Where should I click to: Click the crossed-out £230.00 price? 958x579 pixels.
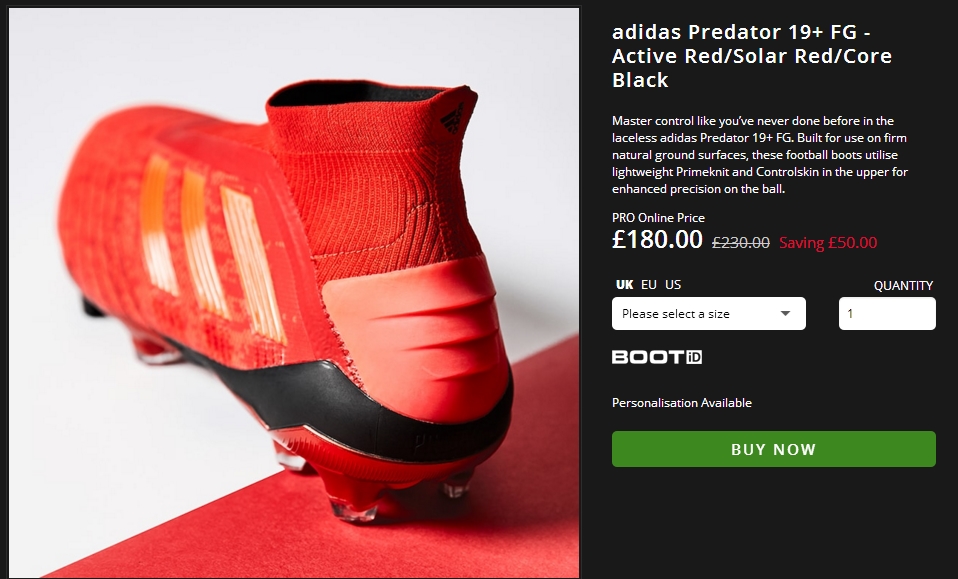[740, 242]
